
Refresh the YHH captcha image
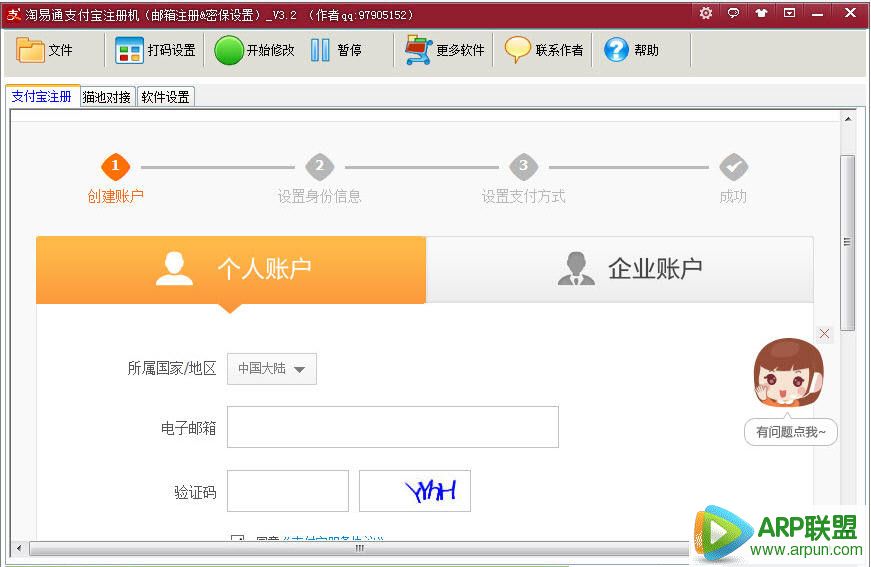coord(415,491)
